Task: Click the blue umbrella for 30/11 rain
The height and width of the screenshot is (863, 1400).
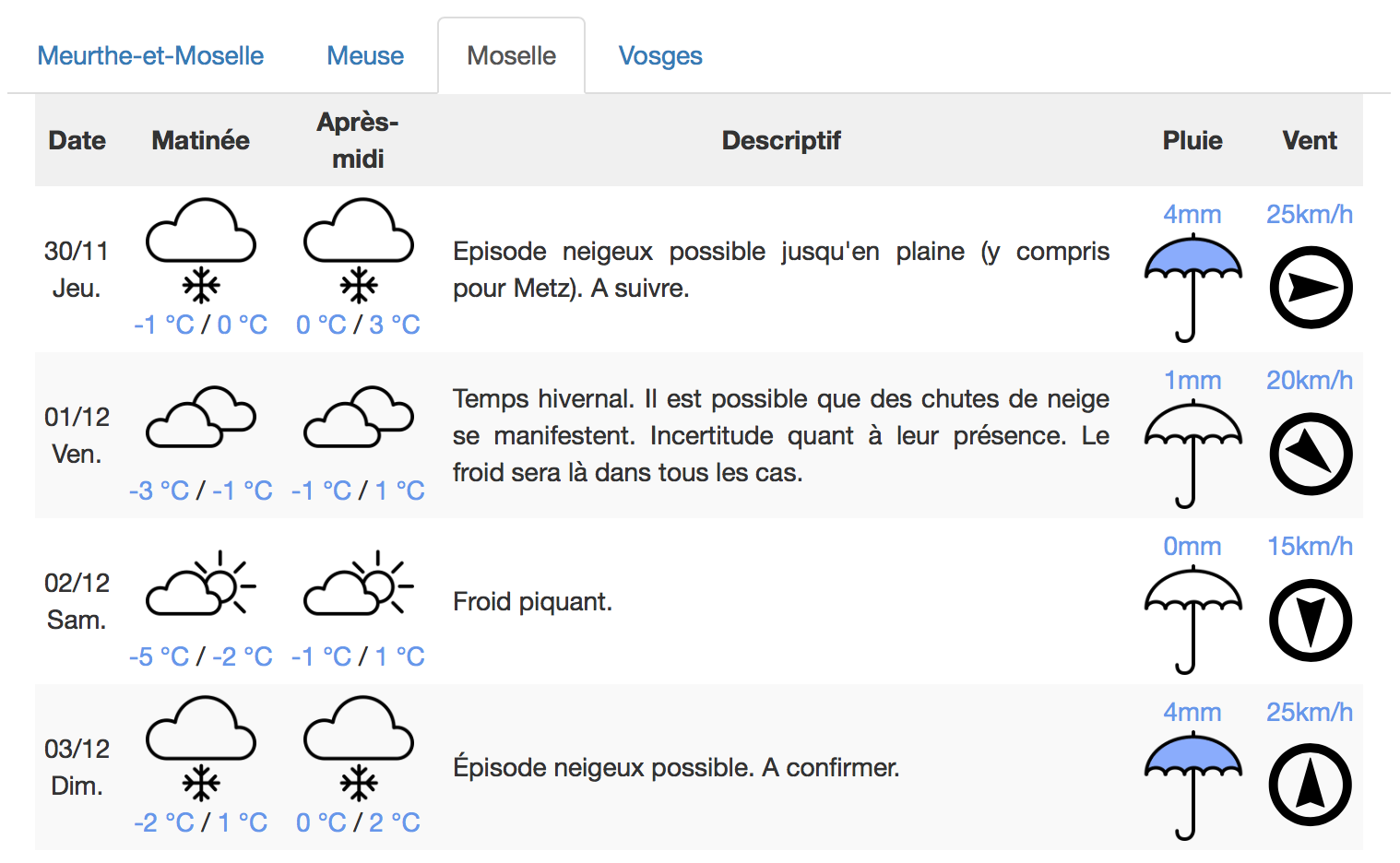Action: (x=1192, y=288)
